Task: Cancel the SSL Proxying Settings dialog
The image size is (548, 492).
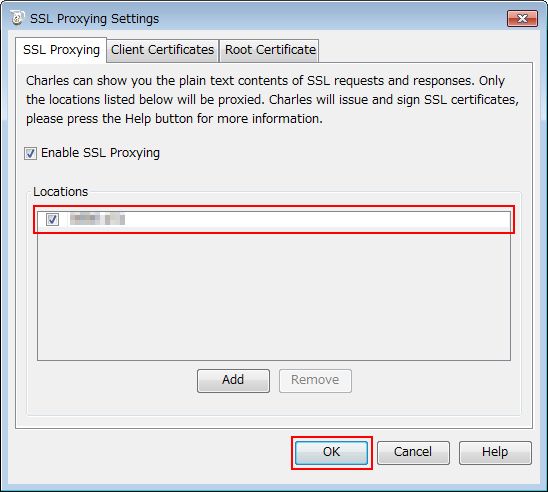Action: (x=413, y=453)
